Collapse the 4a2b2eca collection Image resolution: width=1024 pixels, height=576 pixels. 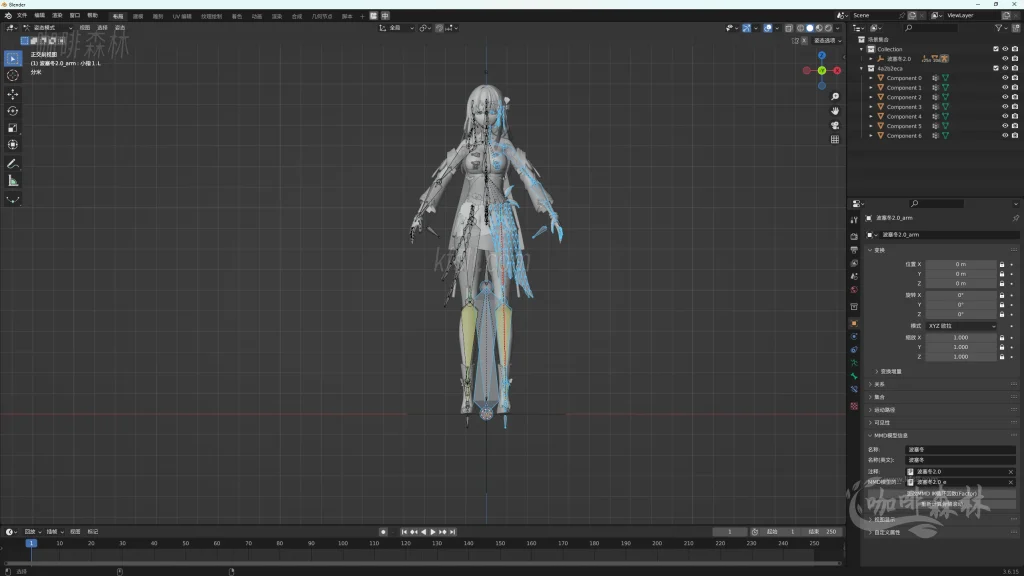pyautogui.click(x=861, y=68)
